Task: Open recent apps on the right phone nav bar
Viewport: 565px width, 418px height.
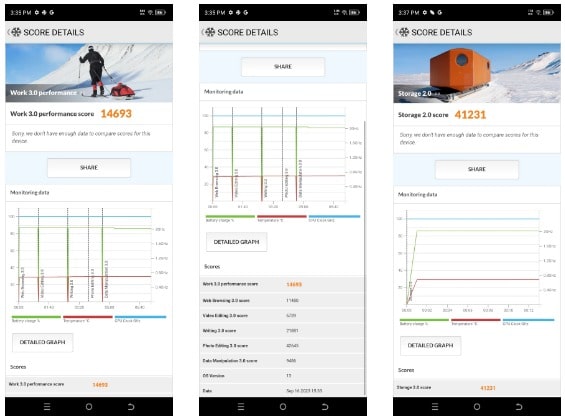Action: click(x=435, y=406)
